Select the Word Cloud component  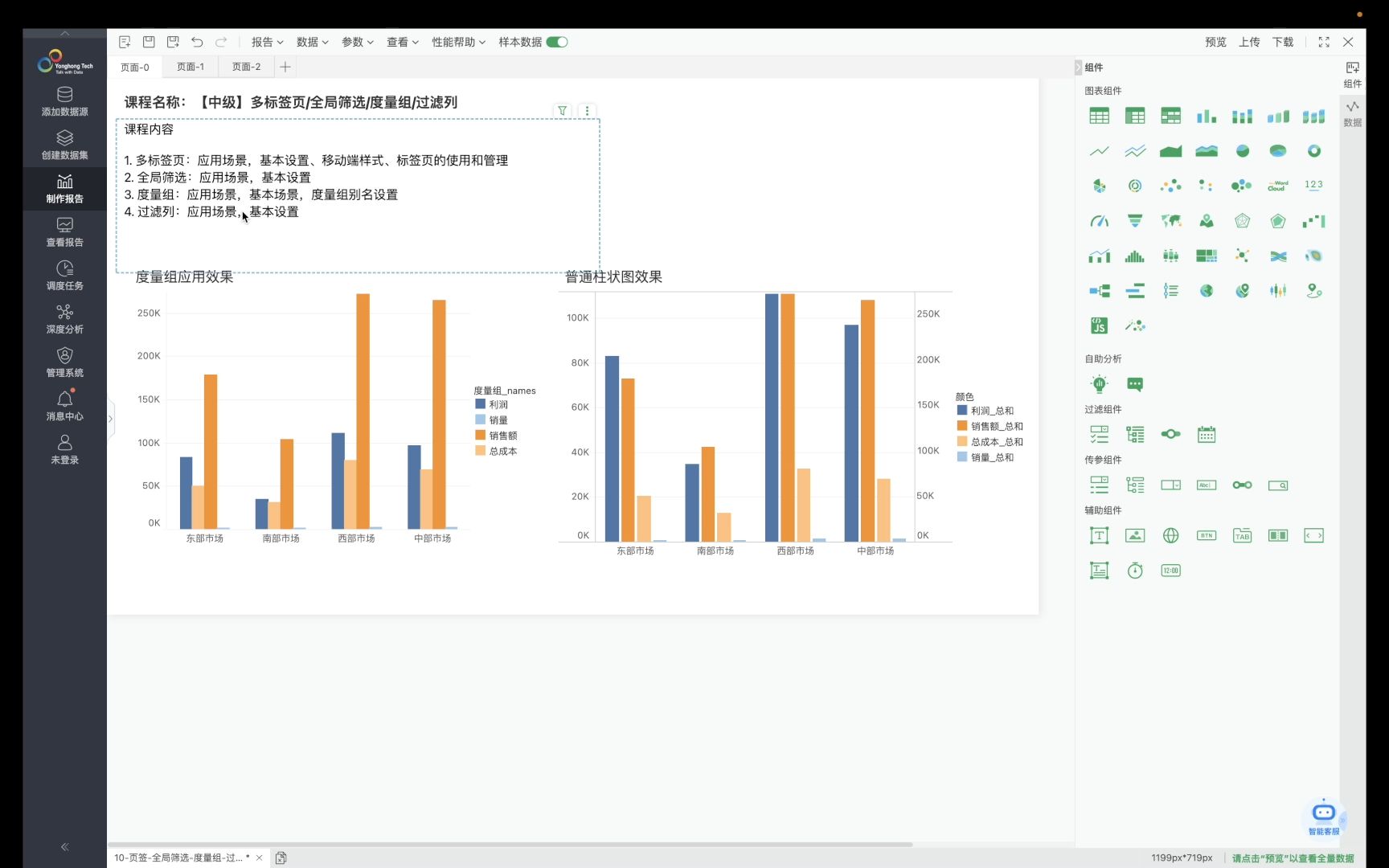[1277, 186]
